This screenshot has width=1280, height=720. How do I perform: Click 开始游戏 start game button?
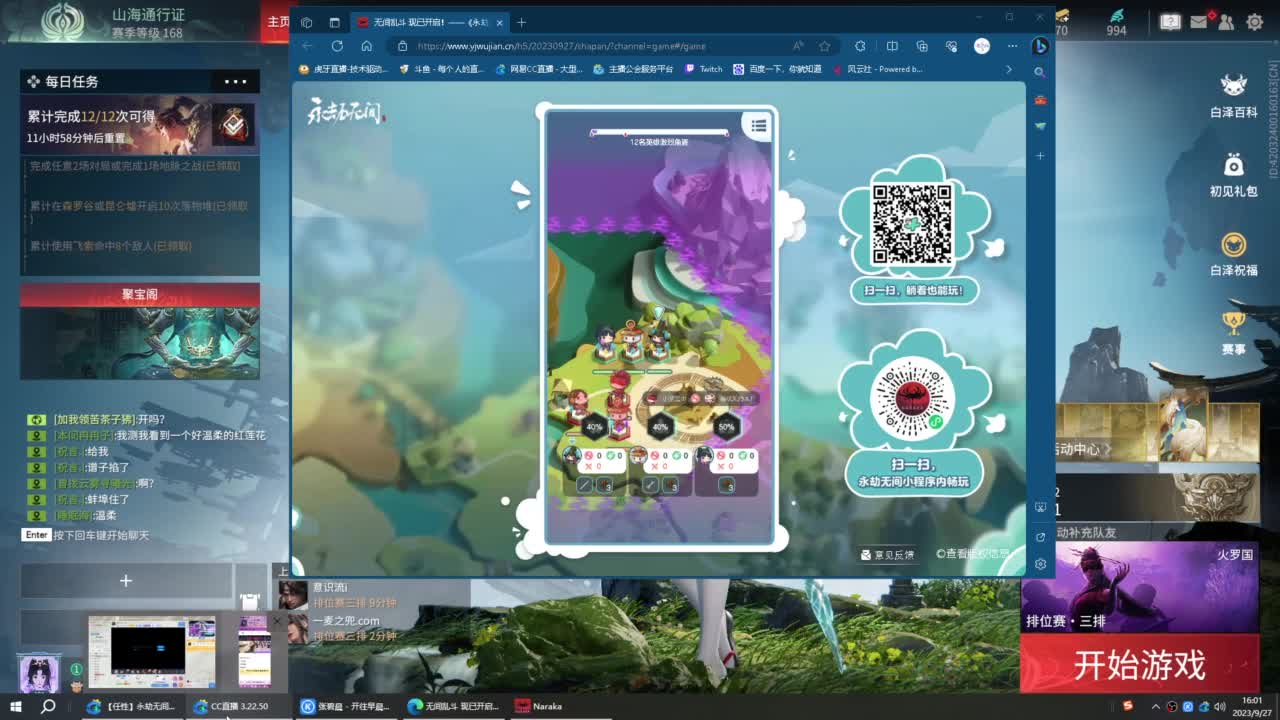pos(1140,665)
